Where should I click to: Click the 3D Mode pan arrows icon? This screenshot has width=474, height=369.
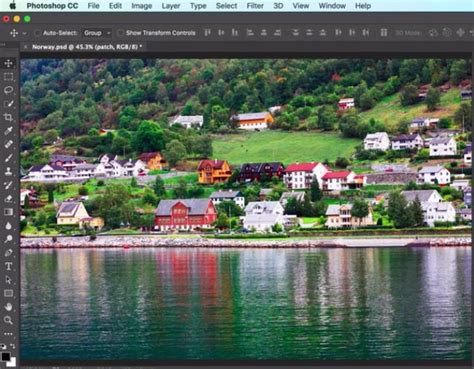pyautogui.click(x=460, y=33)
